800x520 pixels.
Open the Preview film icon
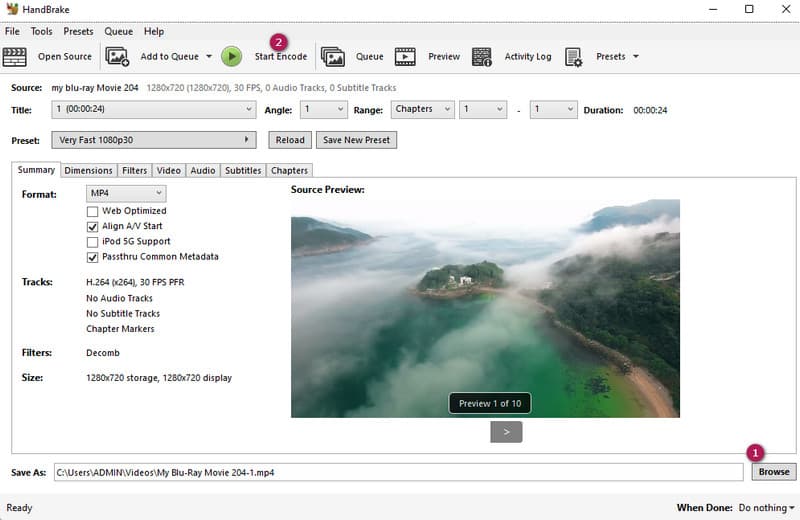tap(405, 57)
